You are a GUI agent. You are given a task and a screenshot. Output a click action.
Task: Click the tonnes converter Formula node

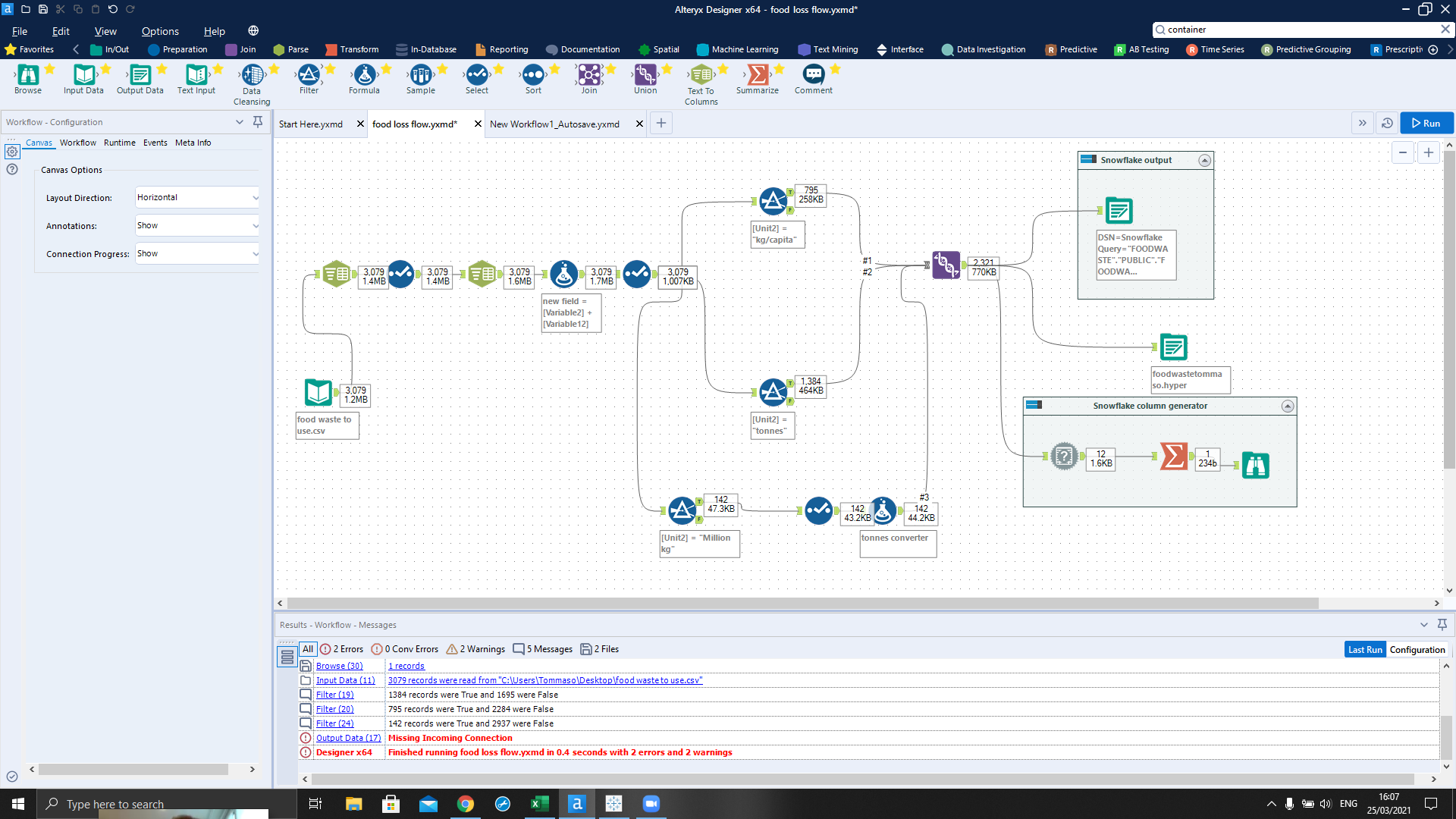click(x=883, y=510)
